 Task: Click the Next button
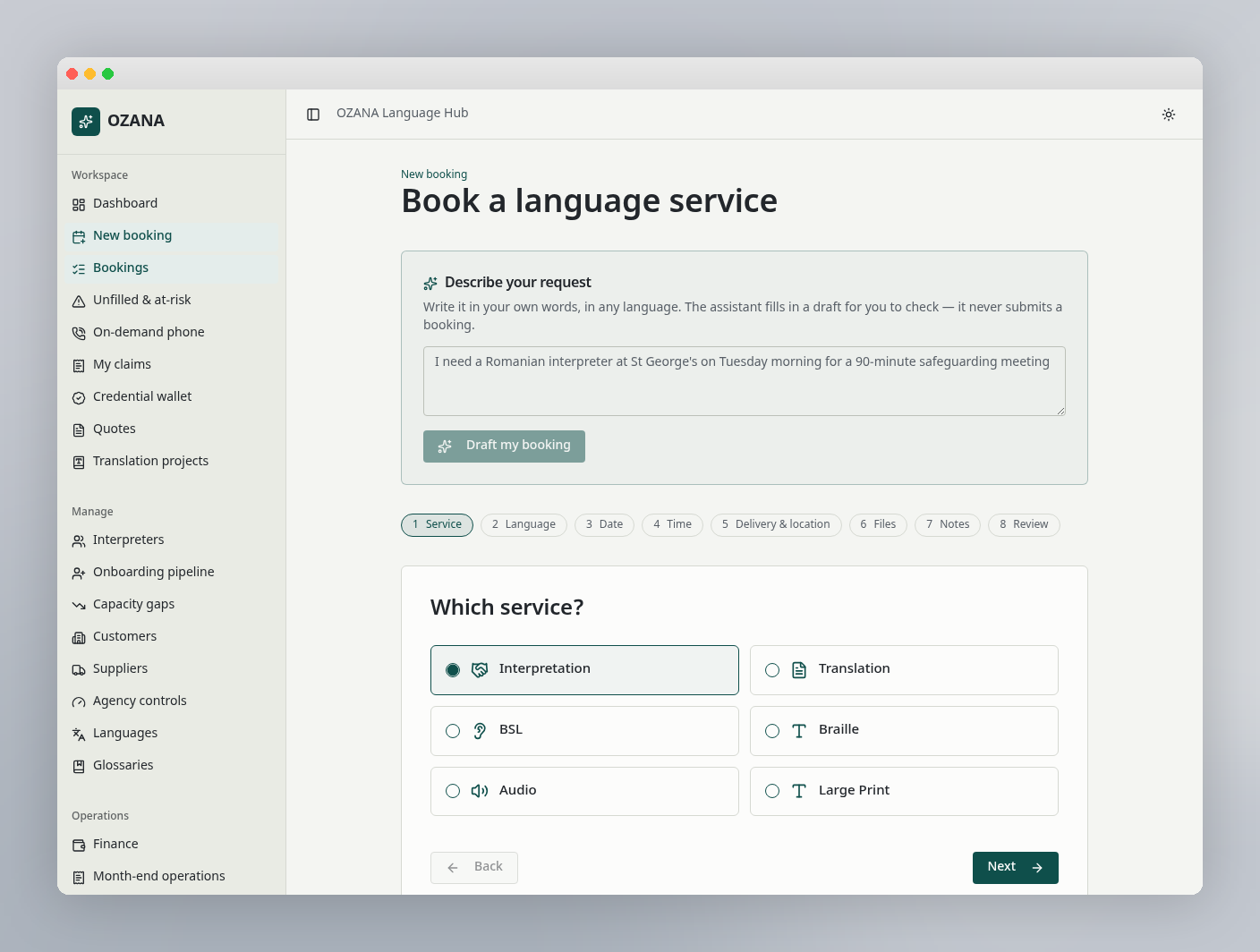[x=1015, y=868]
